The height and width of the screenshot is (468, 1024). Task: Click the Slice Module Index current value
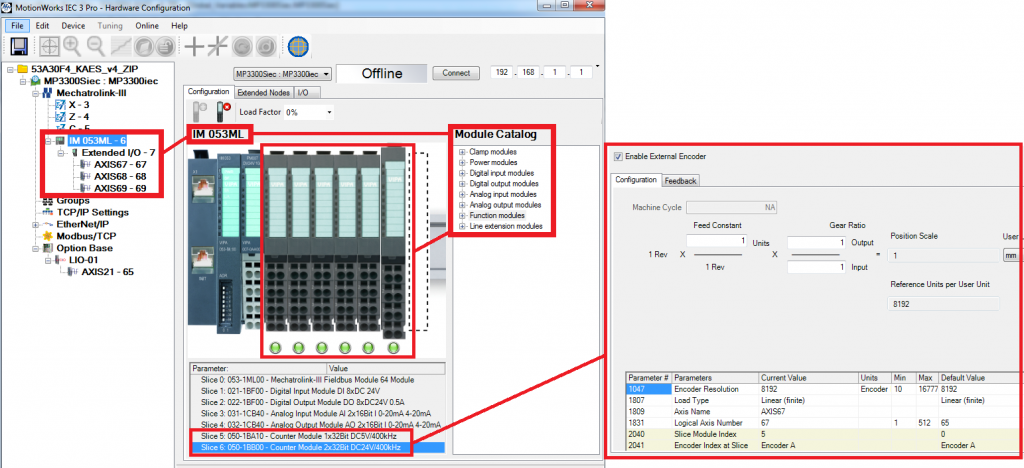point(808,434)
